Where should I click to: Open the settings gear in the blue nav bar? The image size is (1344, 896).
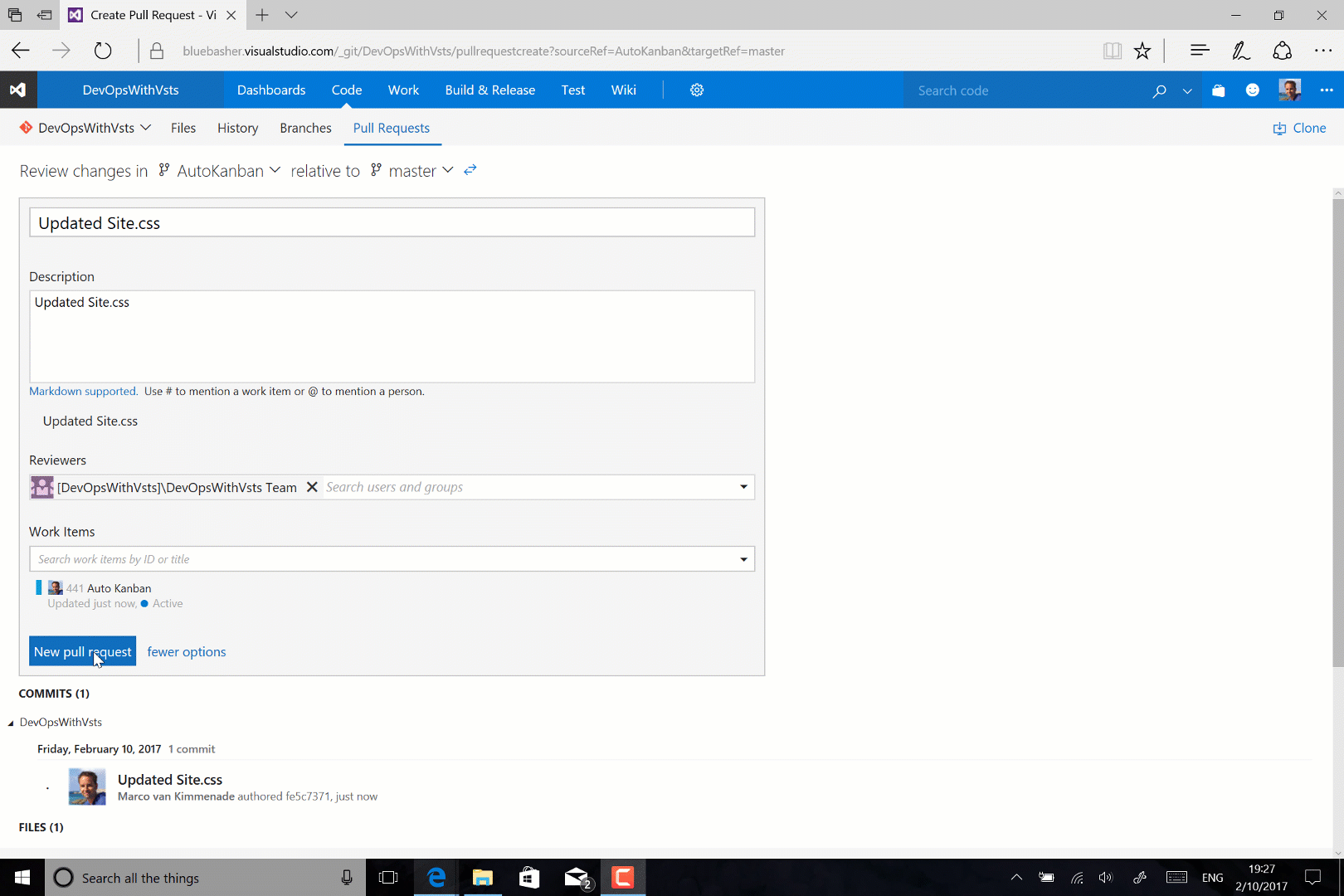coord(697,90)
